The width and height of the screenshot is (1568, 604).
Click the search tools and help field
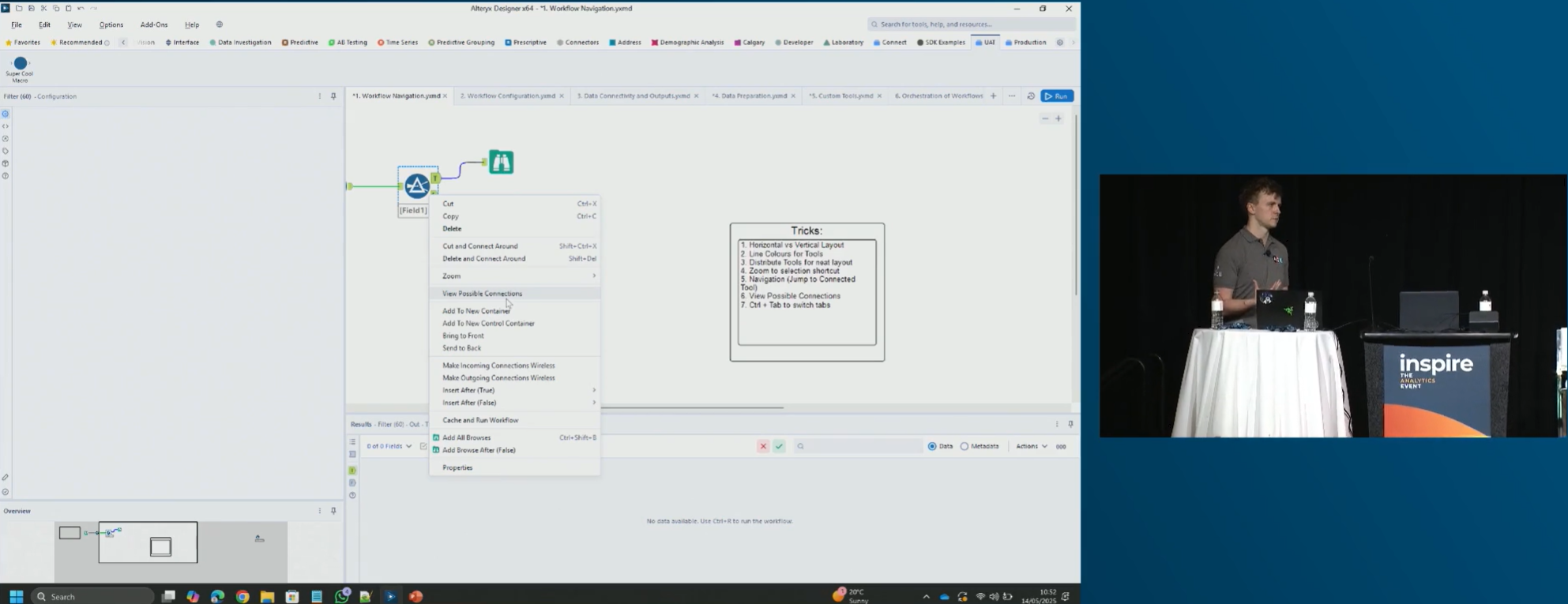coord(971,24)
